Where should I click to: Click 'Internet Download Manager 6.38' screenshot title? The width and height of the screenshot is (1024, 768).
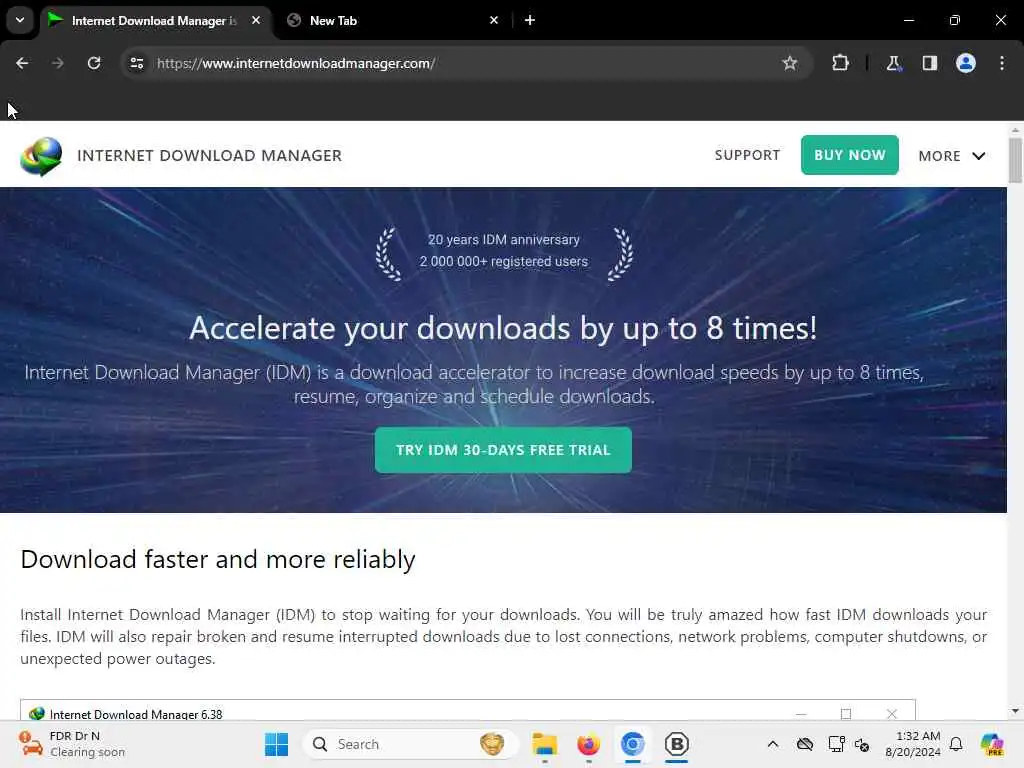[x=136, y=714]
